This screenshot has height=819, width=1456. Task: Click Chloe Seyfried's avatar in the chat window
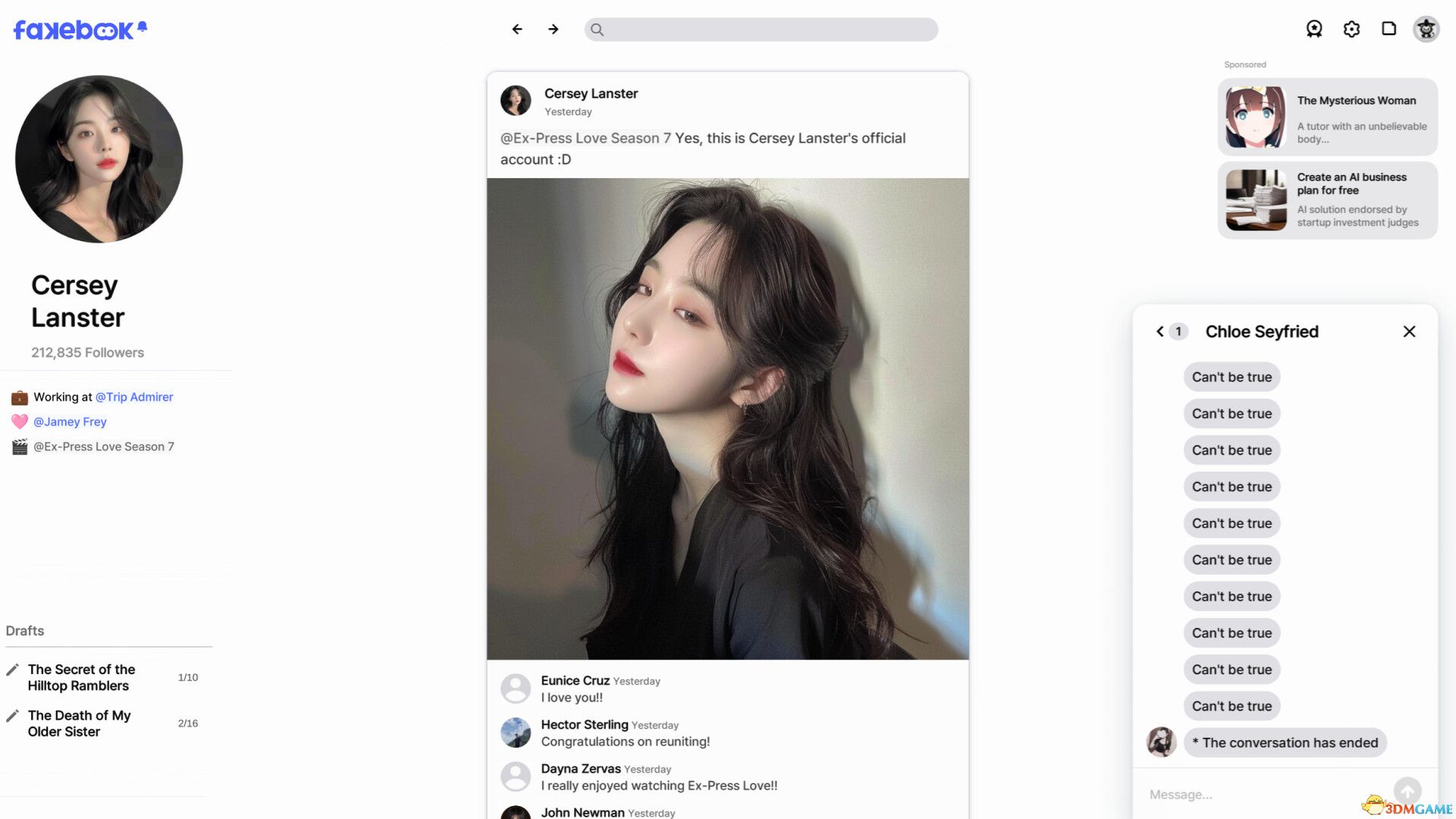coord(1161,742)
